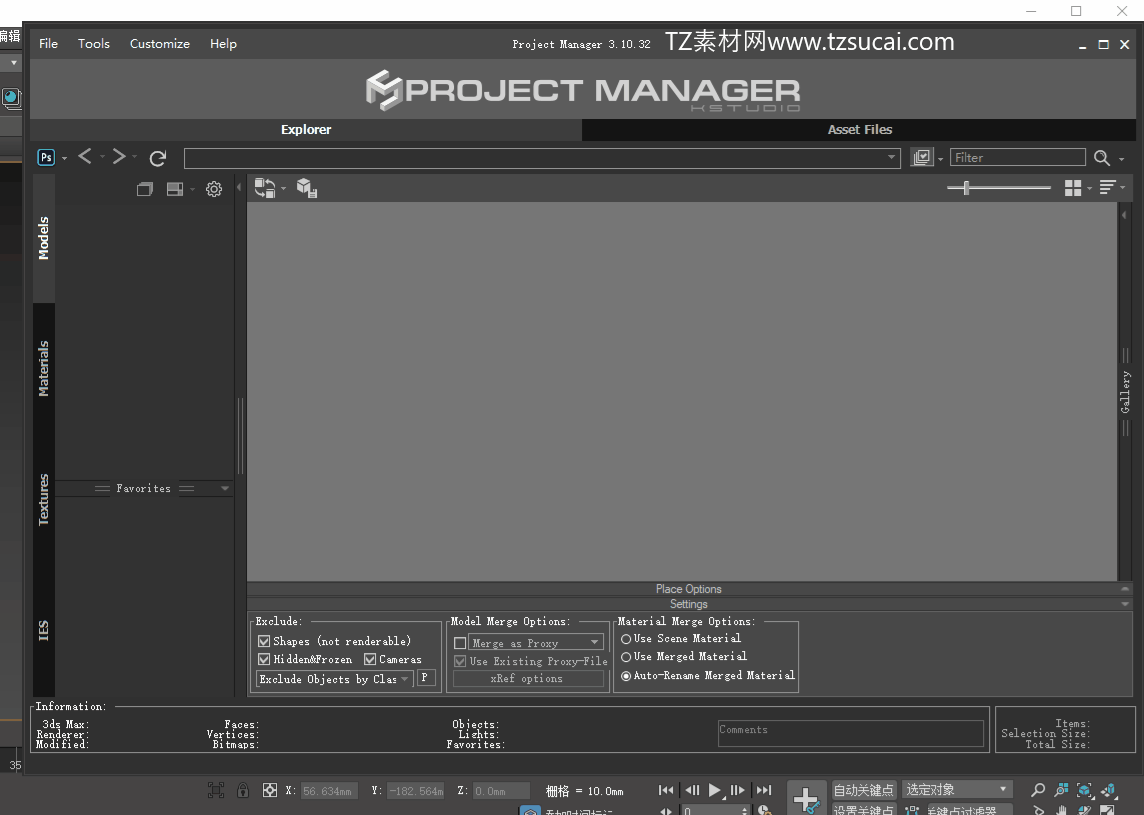
Task: Open folder panel gear settings
Action: click(x=214, y=189)
